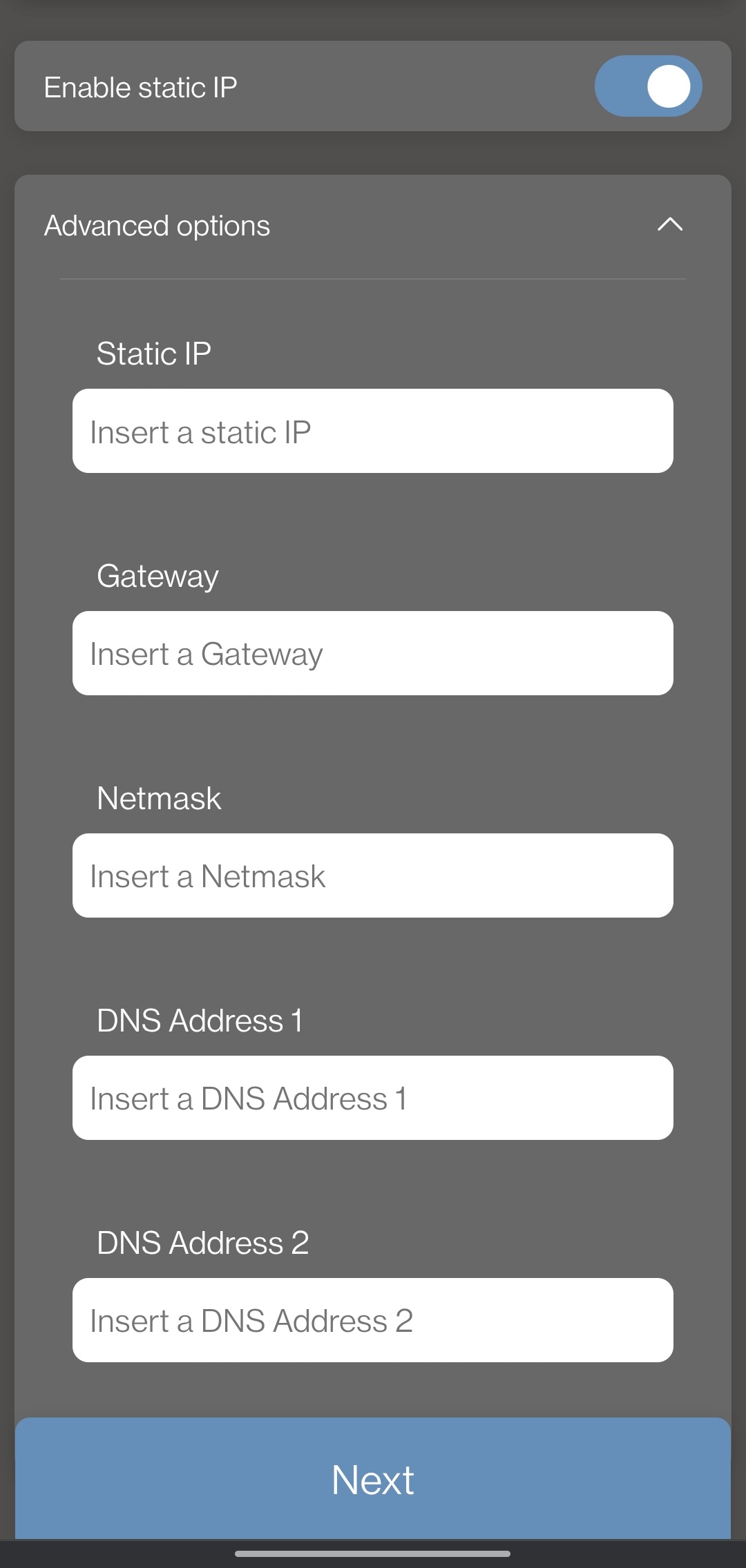Tap the Static IP field label
This screenshot has height=1568, width=746.
154,354
